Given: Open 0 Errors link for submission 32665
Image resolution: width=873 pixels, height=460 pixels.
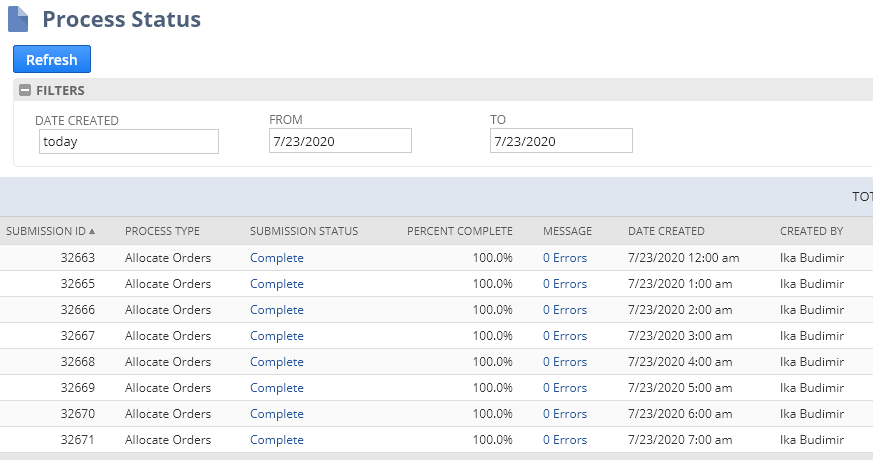Looking at the screenshot, I should (564, 284).
